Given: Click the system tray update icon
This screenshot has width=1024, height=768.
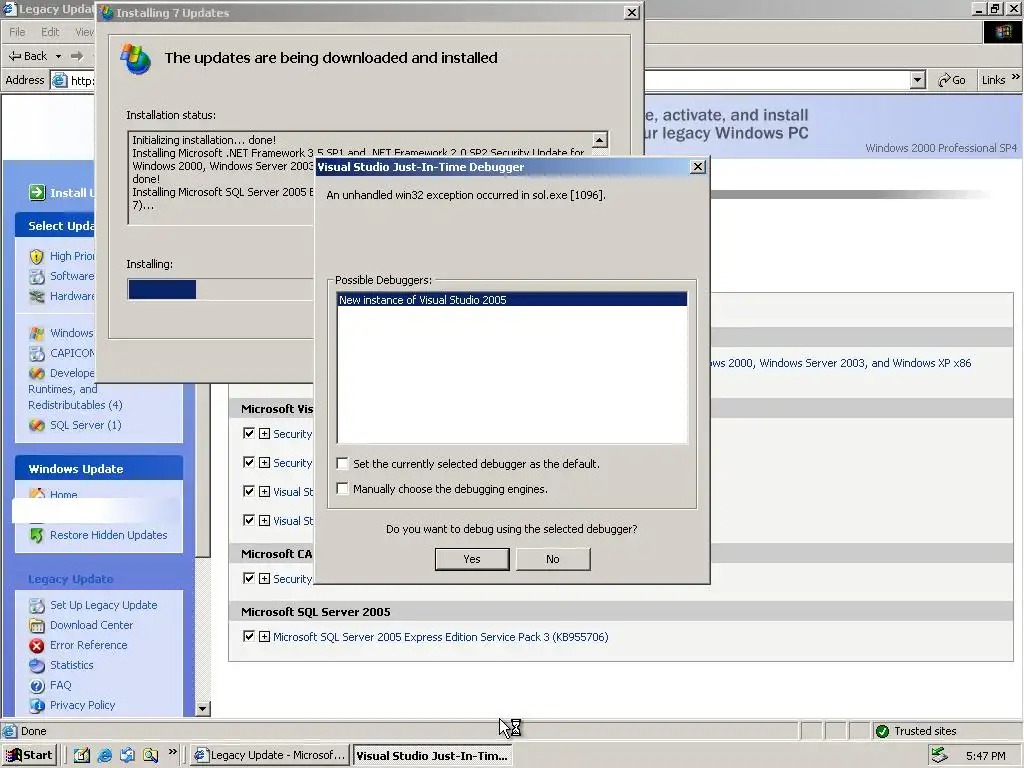Looking at the screenshot, I should point(939,755).
